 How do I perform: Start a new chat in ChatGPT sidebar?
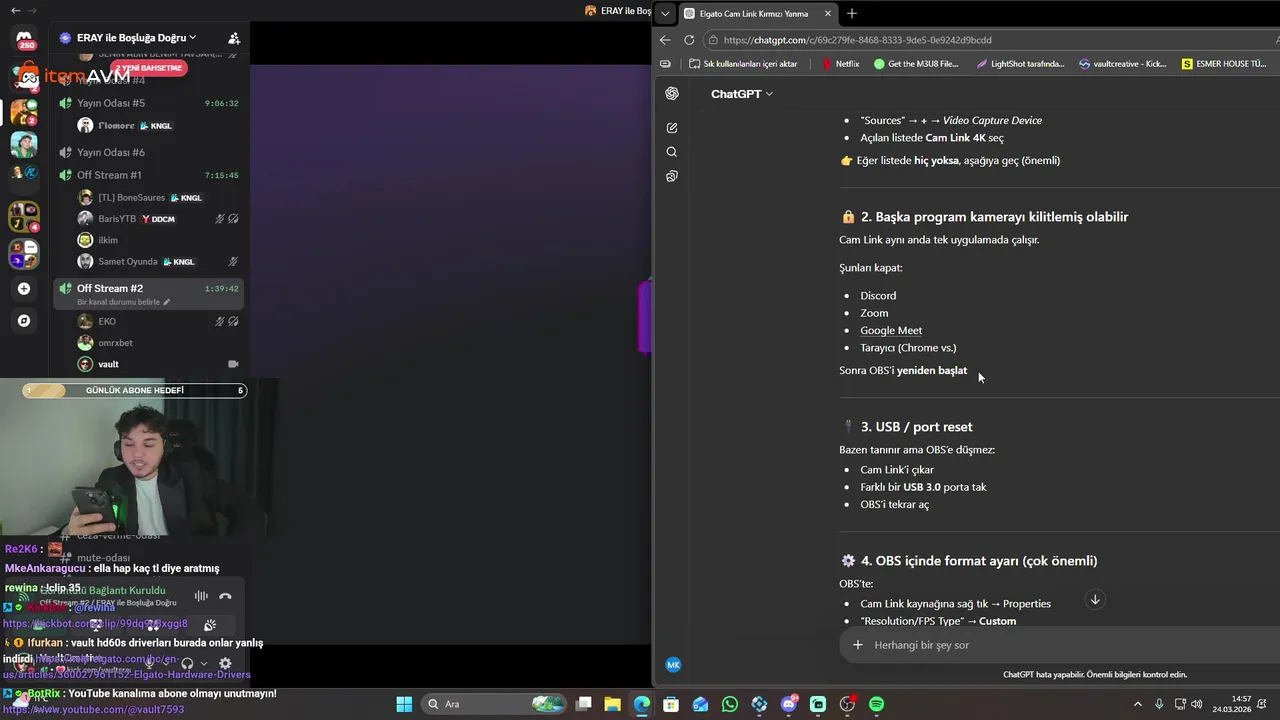pyautogui.click(x=672, y=128)
